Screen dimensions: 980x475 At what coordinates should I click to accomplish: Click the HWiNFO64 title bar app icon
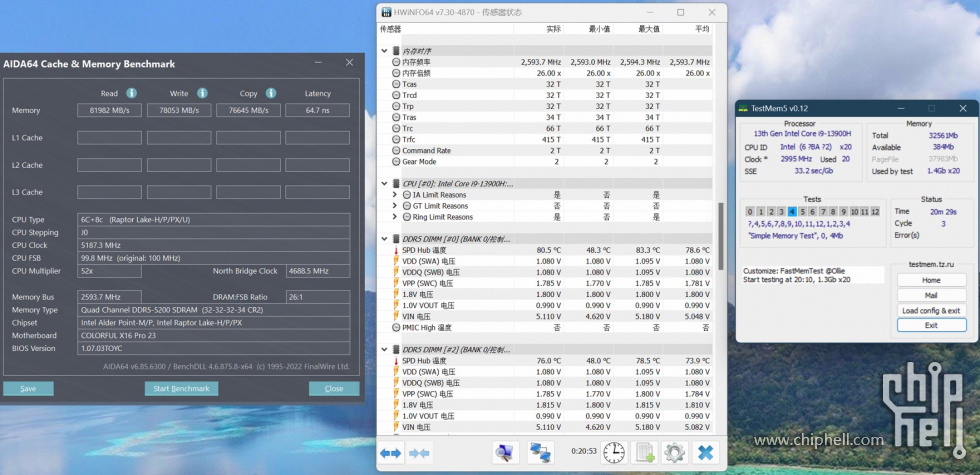(386, 12)
